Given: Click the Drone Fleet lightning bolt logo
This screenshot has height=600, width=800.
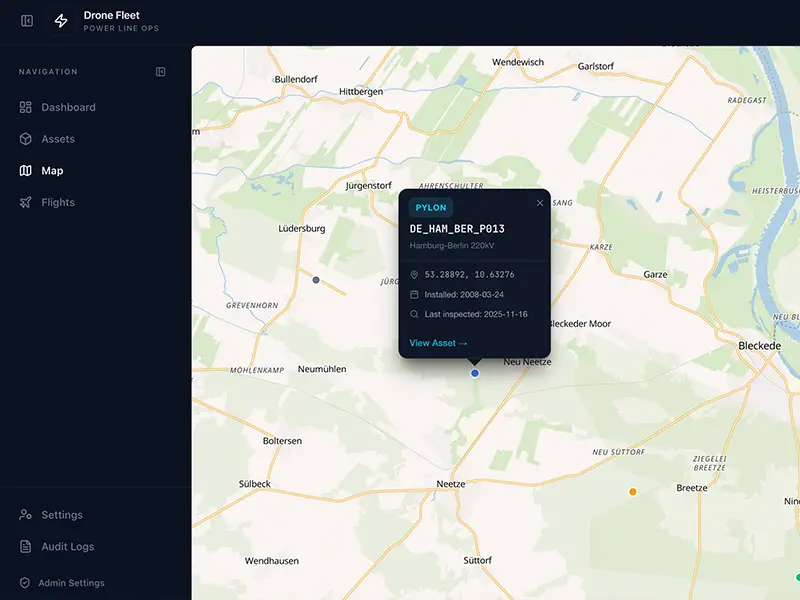Looking at the screenshot, I should coord(61,21).
